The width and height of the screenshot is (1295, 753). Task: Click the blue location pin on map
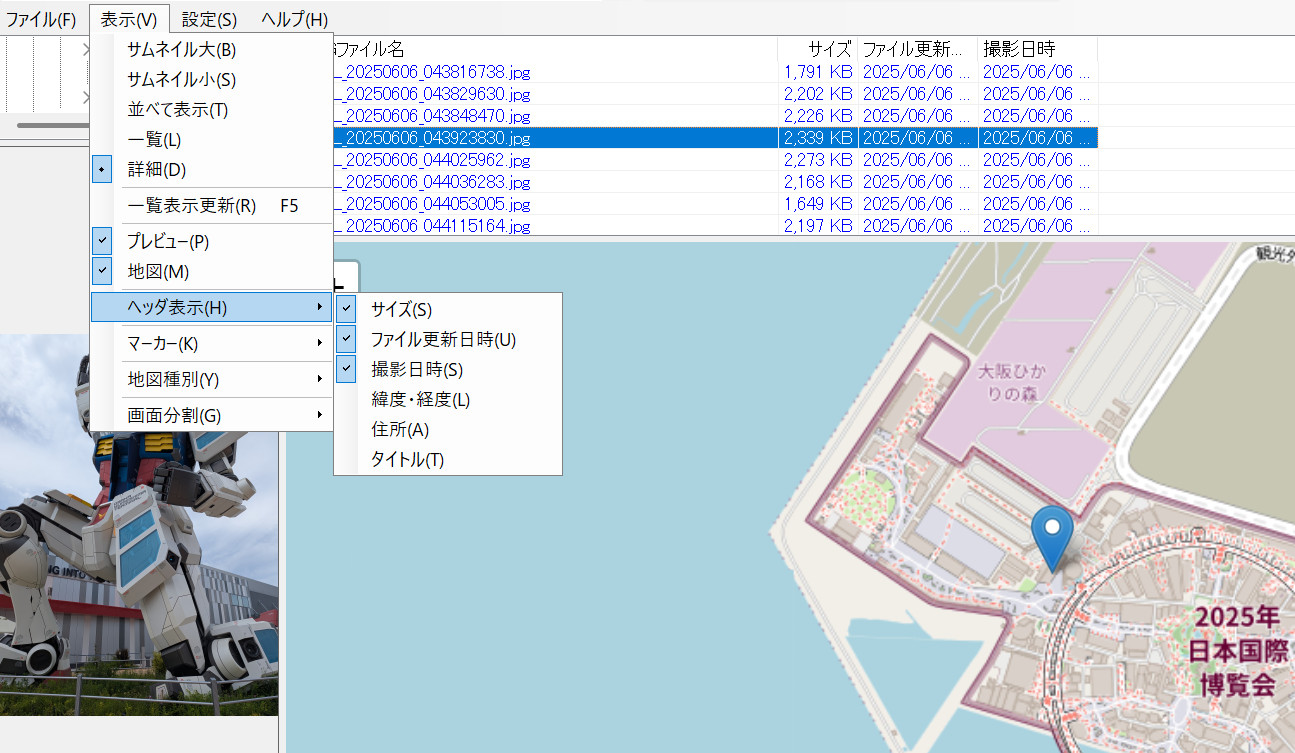(1051, 534)
